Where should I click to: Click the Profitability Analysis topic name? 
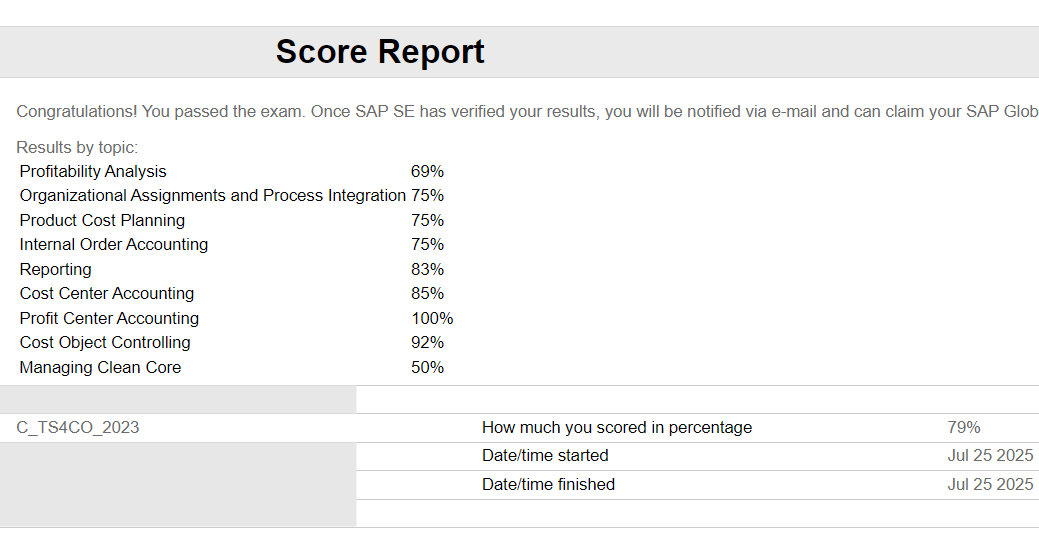(93, 171)
